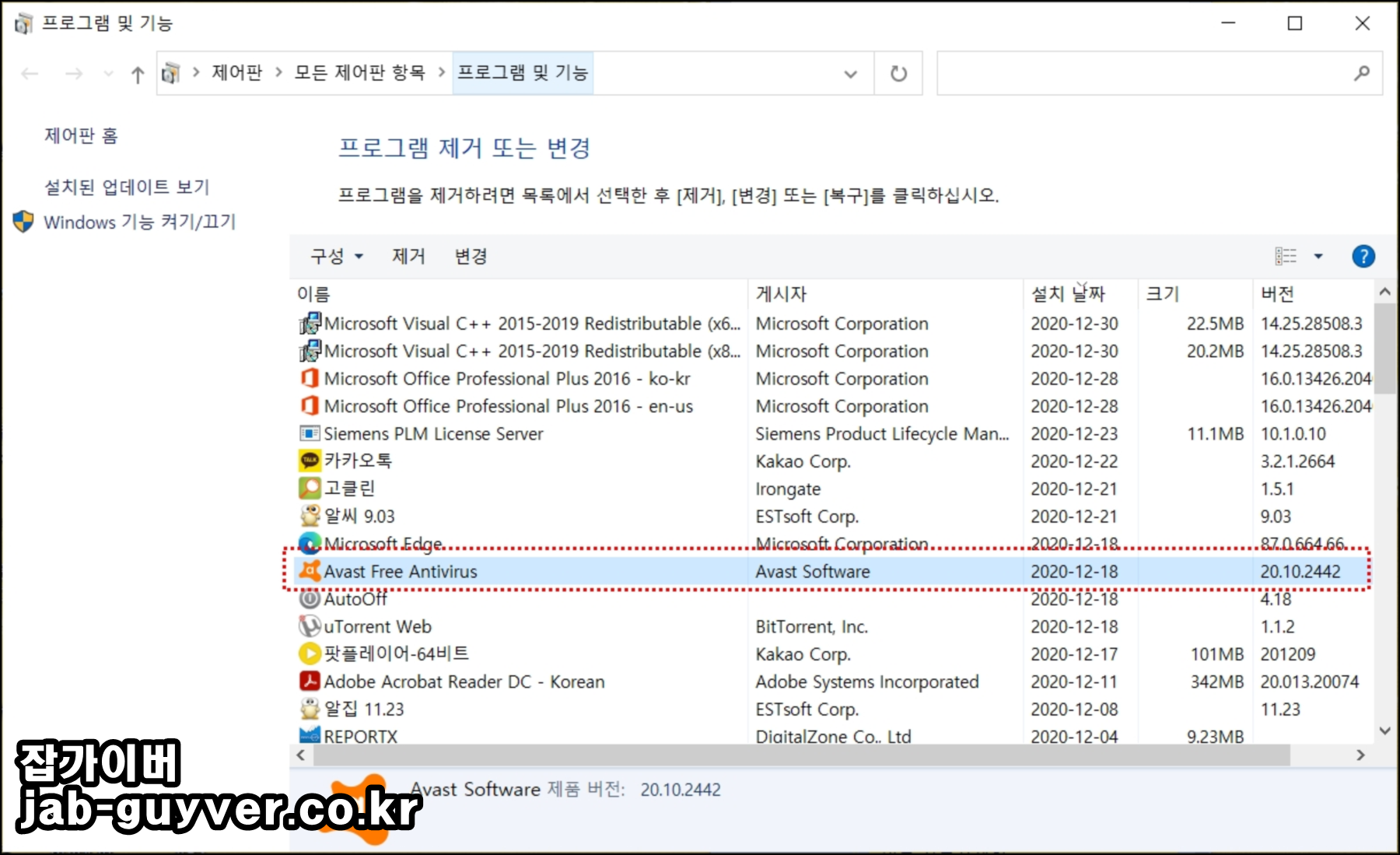
Task: Select the 팟플레이어-64비트 program icon
Action: pos(310,654)
